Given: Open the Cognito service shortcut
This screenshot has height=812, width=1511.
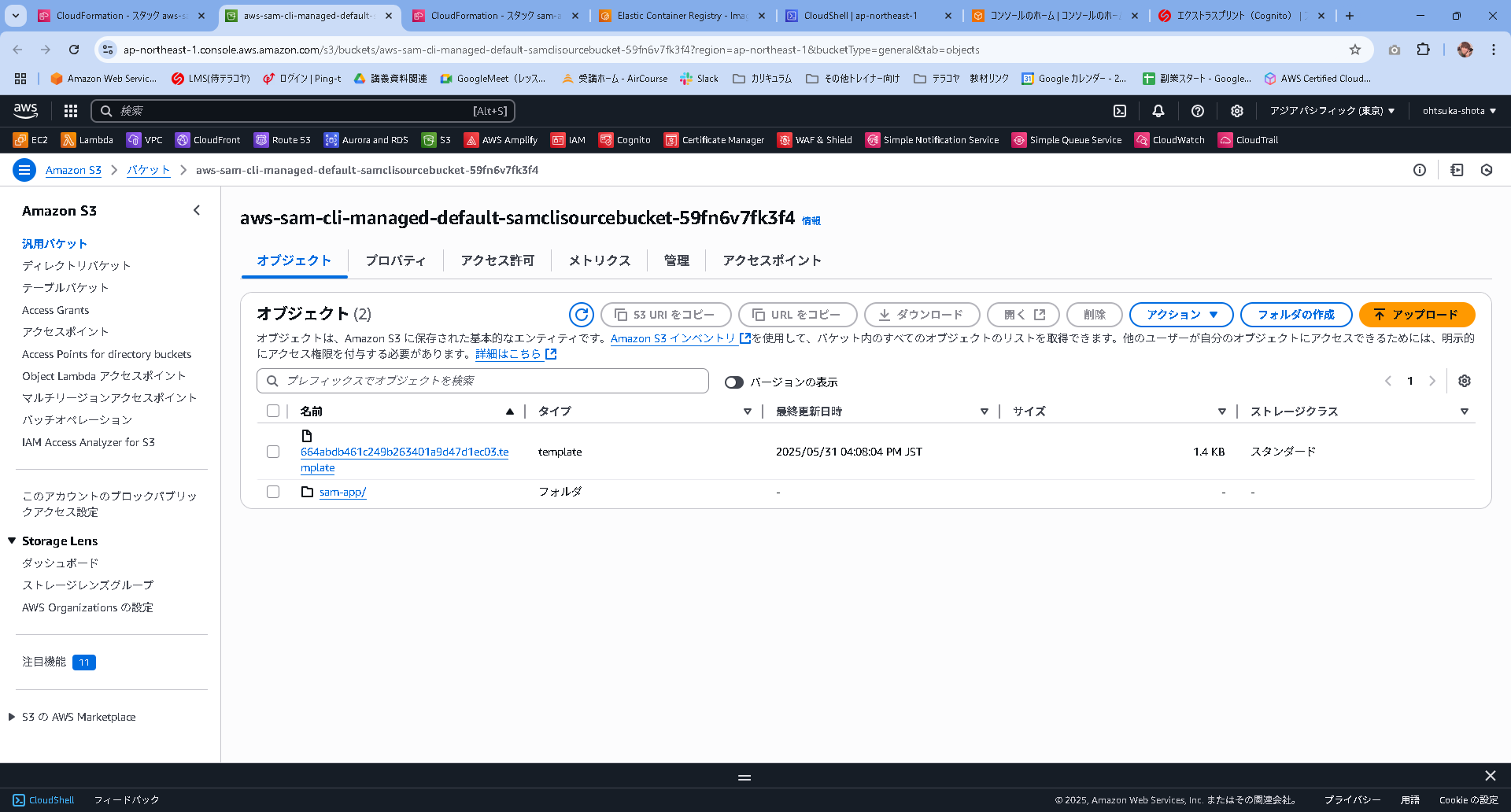Looking at the screenshot, I should click(x=626, y=139).
